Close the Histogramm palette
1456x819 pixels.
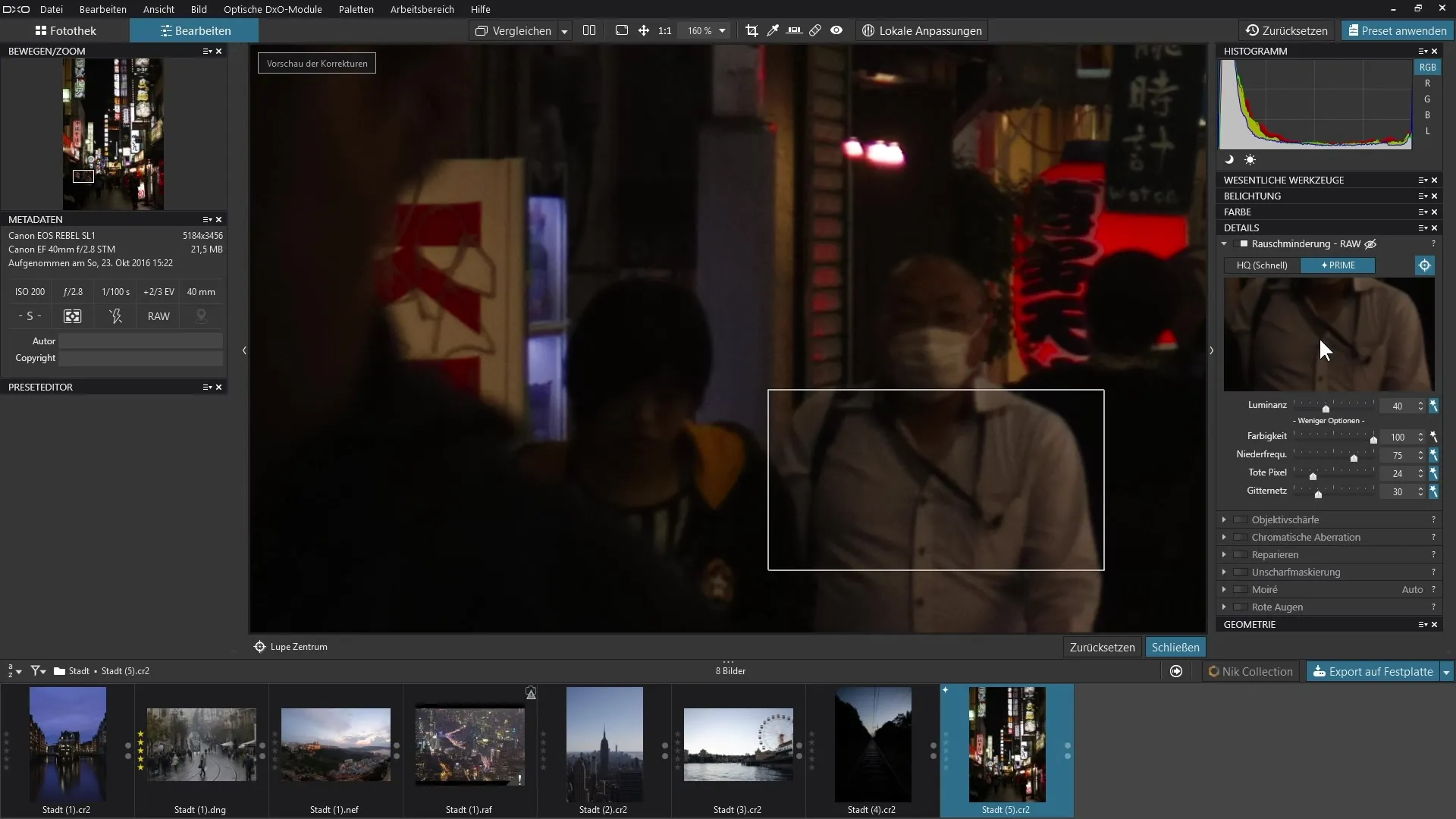click(x=1434, y=52)
